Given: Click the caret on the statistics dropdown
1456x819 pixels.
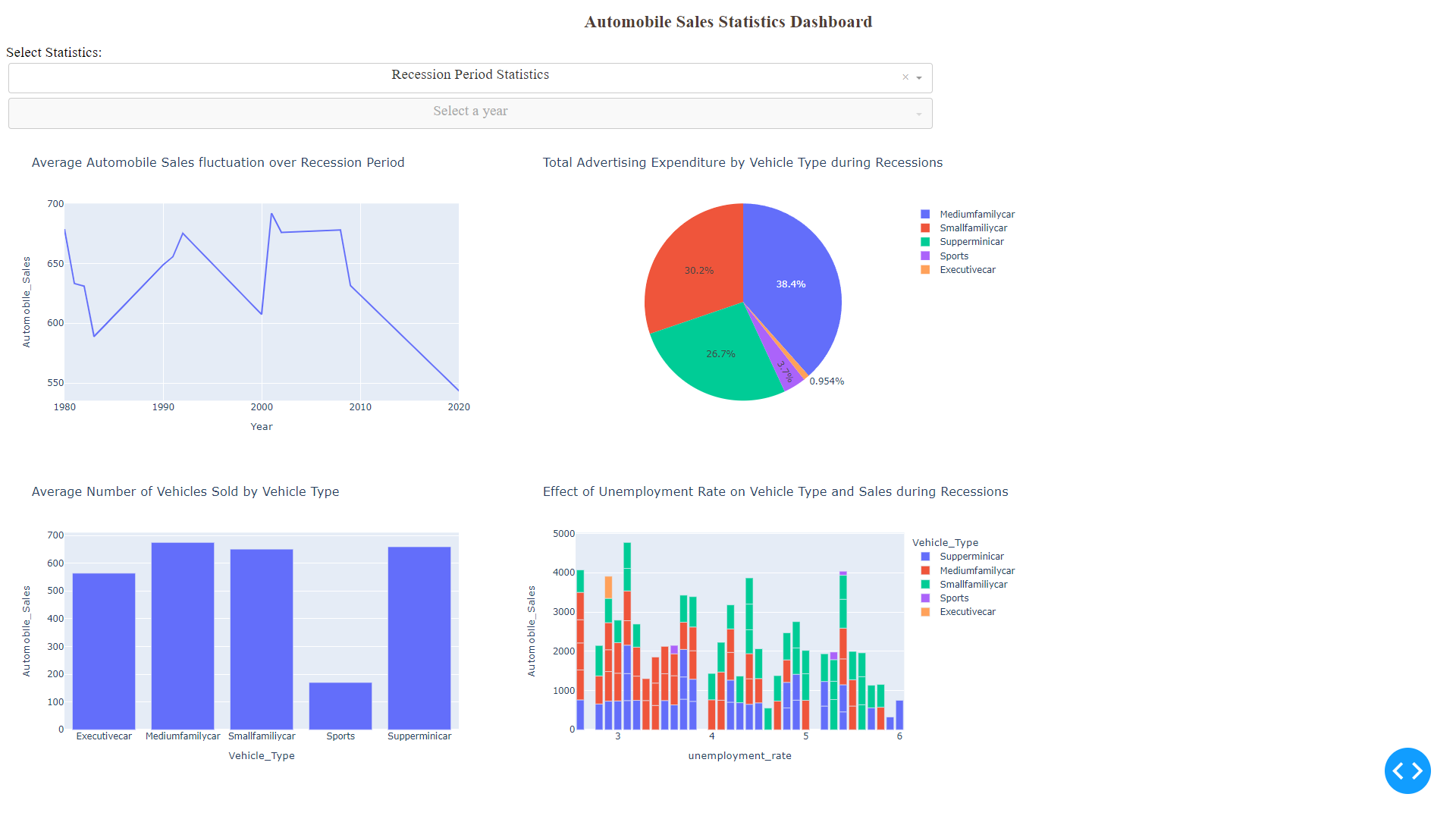Looking at the screenshot, I should [x=919, y=78].
